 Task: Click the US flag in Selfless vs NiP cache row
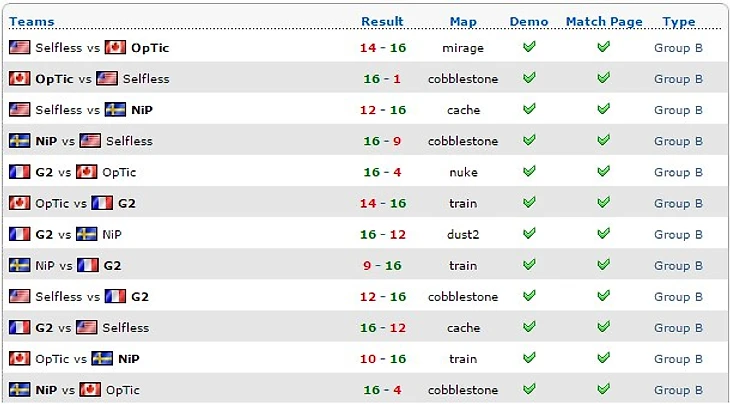coord(20,109)
